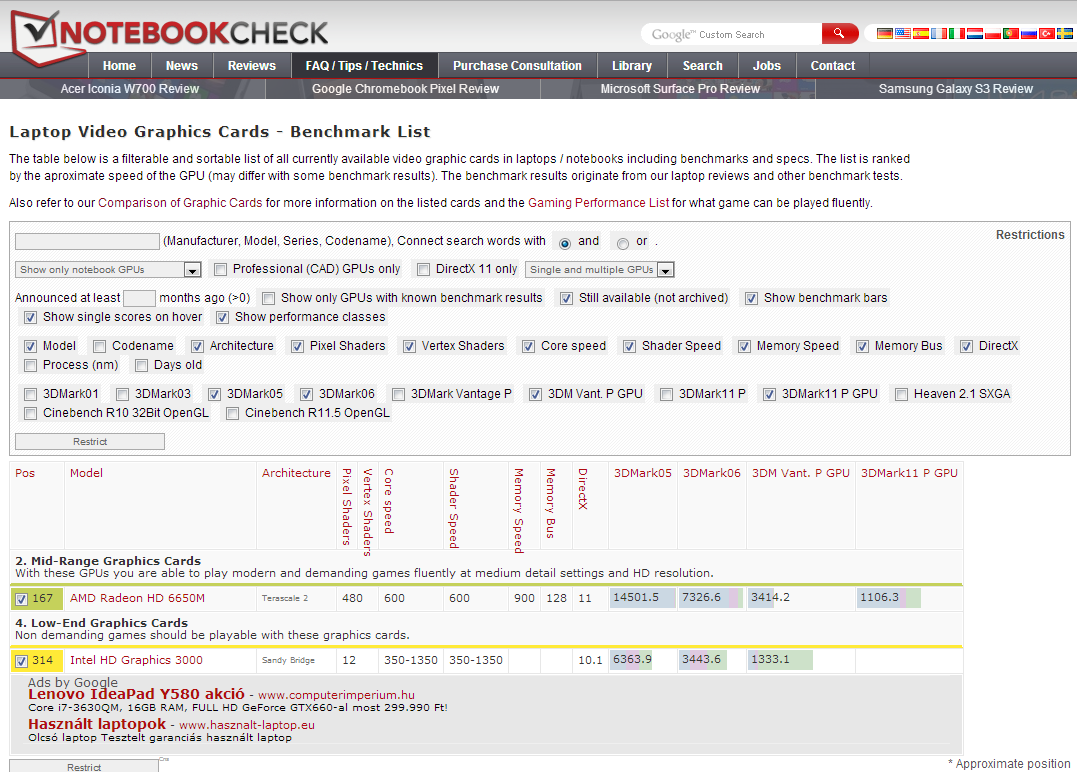The image size is (1077, 772).
Task: Uncheck 'Still available (not archived)'
Action: (x=566, y=298)
